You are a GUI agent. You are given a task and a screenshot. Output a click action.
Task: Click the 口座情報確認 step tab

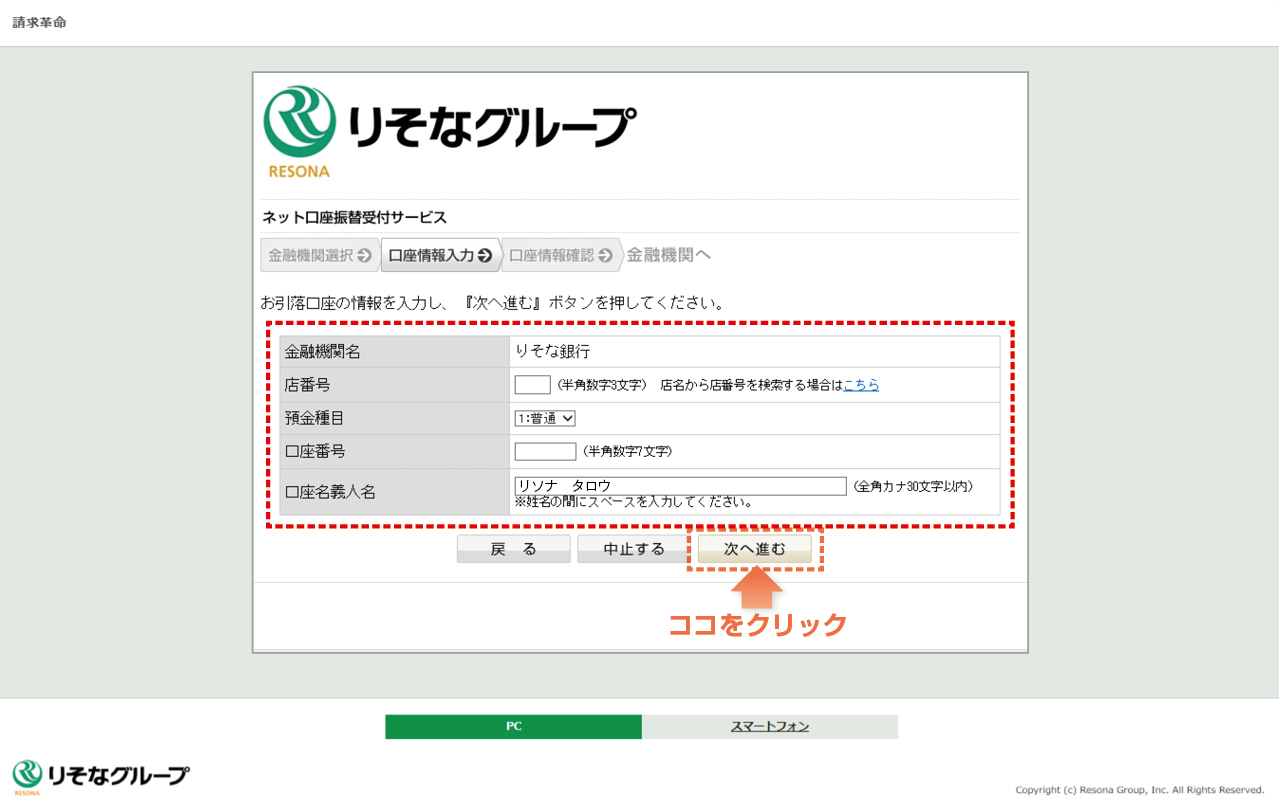click(561, 255)
